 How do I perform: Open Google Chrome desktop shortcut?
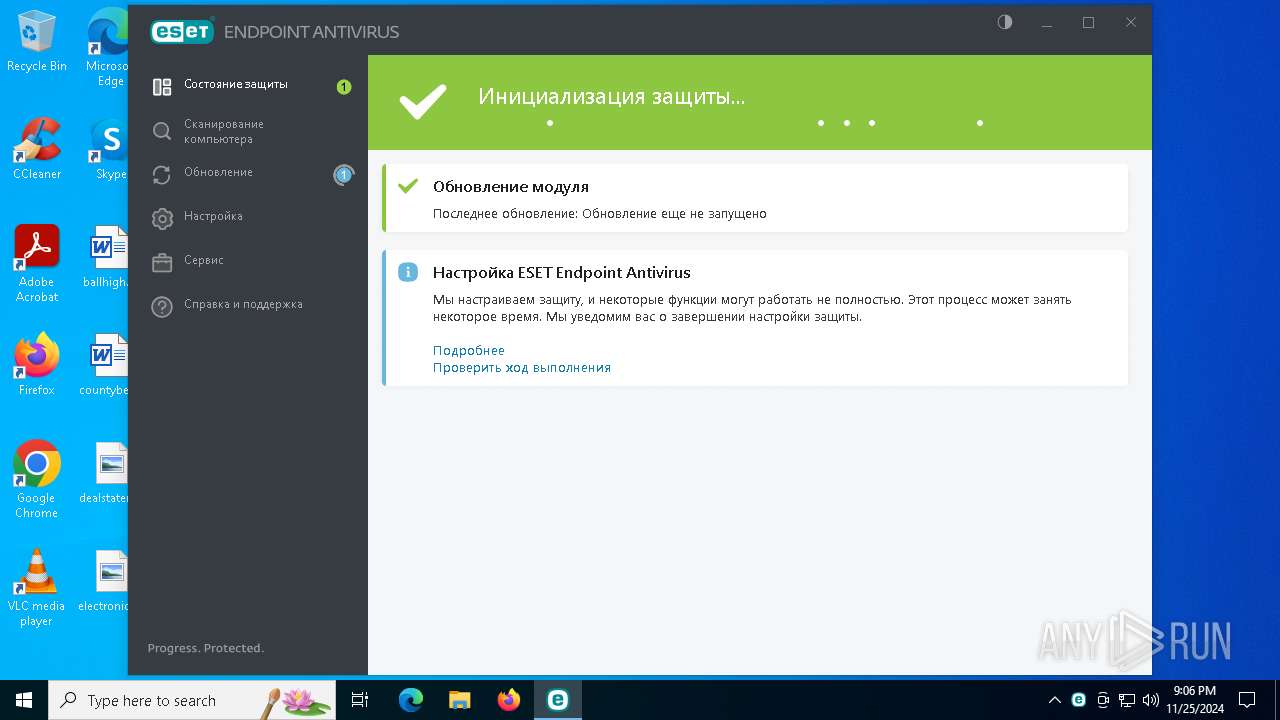[x=37, y=480]
